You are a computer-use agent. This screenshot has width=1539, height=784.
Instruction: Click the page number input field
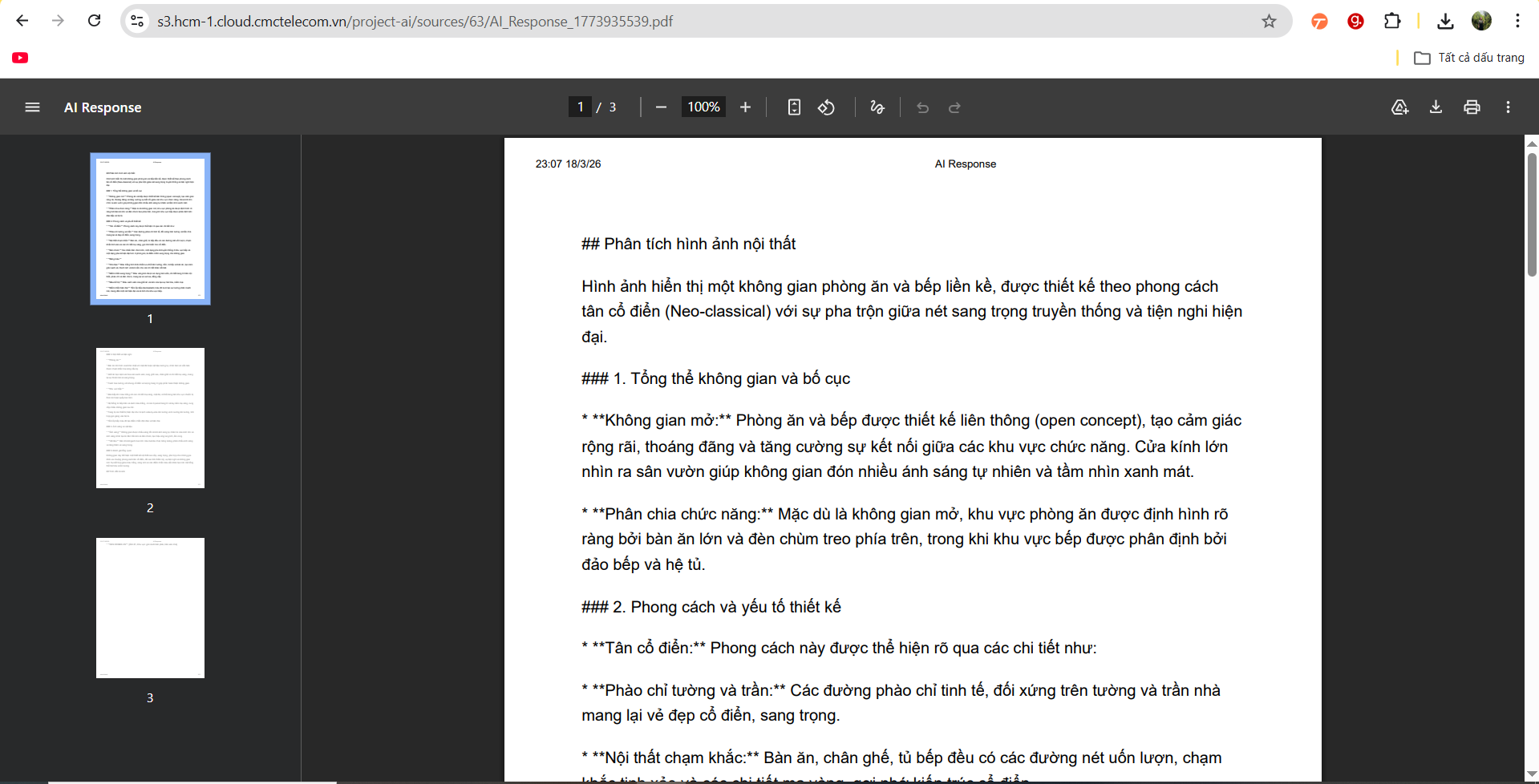click(x=581, y=107)
